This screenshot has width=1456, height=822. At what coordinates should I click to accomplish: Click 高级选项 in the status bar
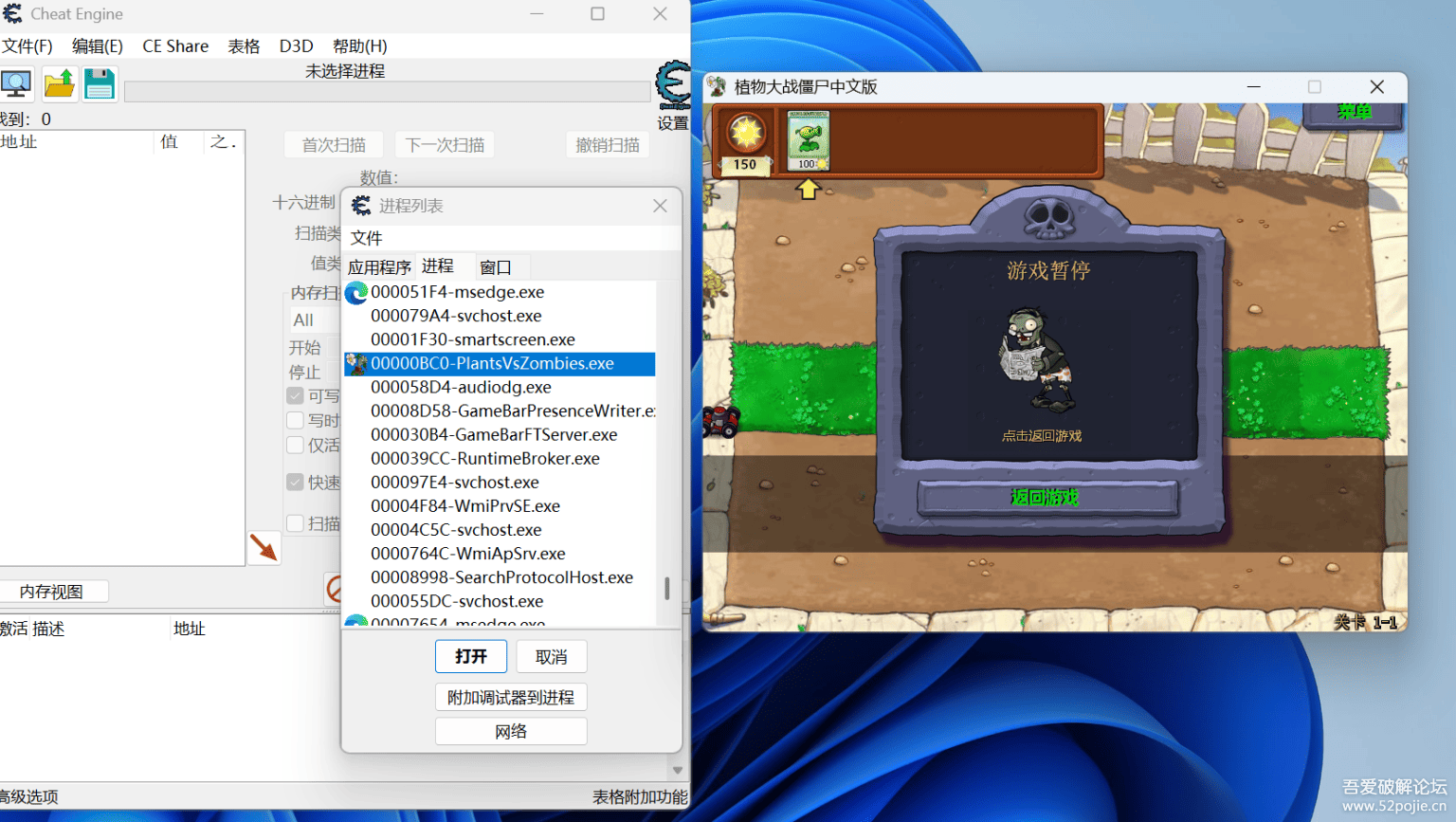[29, 797]
